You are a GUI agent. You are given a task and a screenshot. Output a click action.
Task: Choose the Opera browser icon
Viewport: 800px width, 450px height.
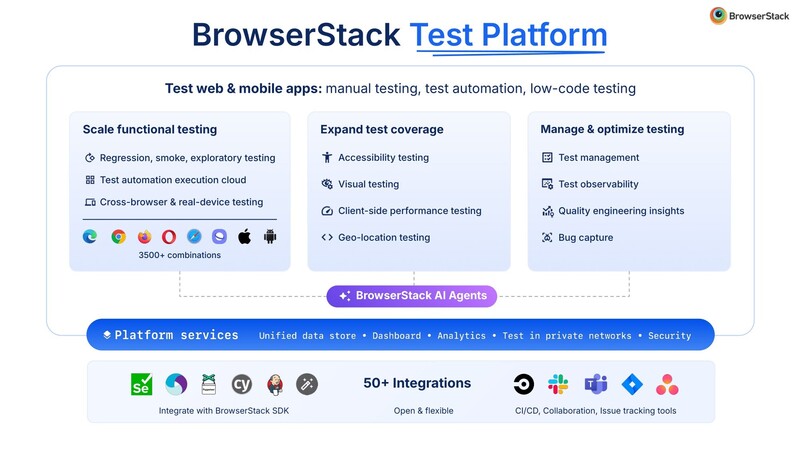(169, 237)
